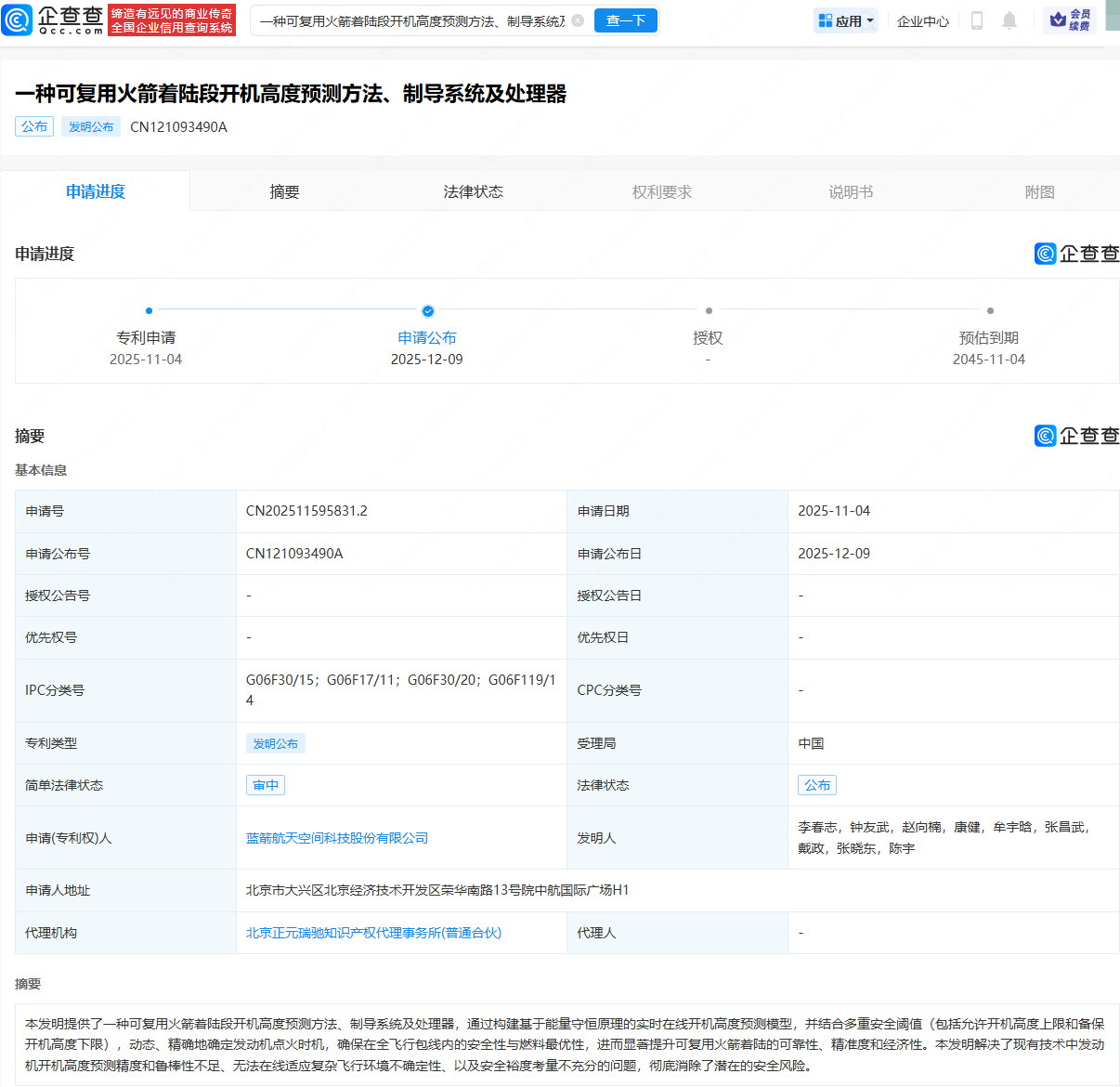Viewport: 1120px width, 1087px height.
Task: Click the 公布 legal status tag
Action: [816, 784]
